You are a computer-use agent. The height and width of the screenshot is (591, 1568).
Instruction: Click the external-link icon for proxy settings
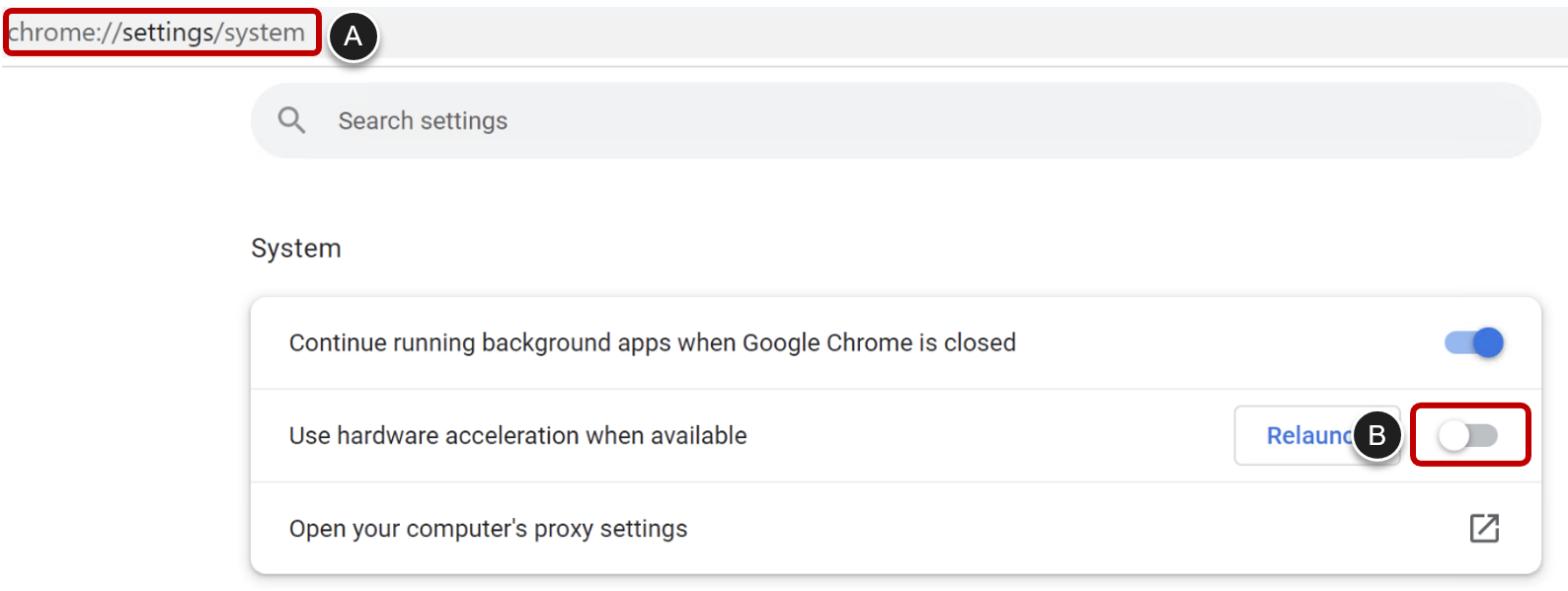click(x=1484, y=529)
